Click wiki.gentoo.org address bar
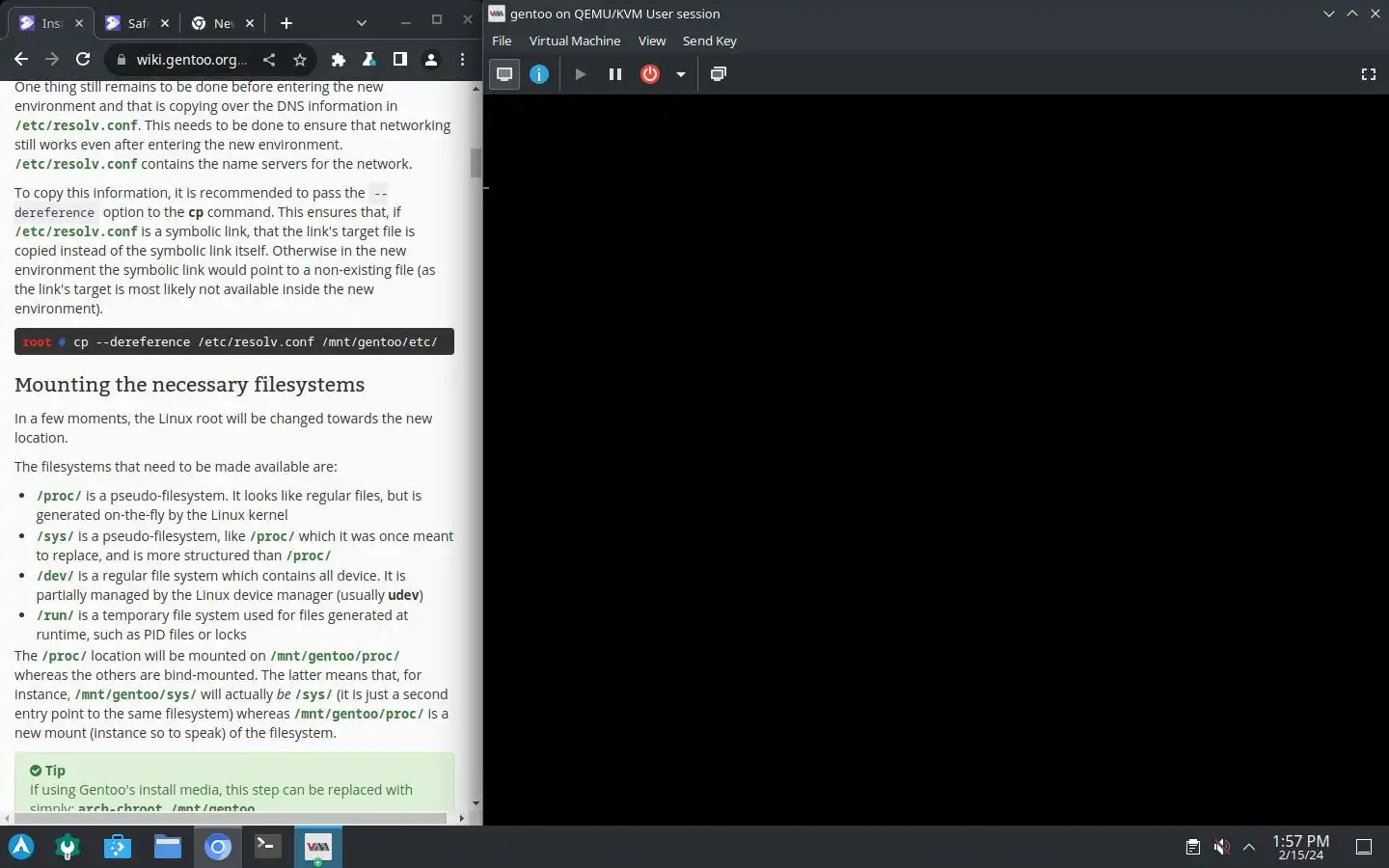Viewport: 1389px width, 868px height. [191, 60]
